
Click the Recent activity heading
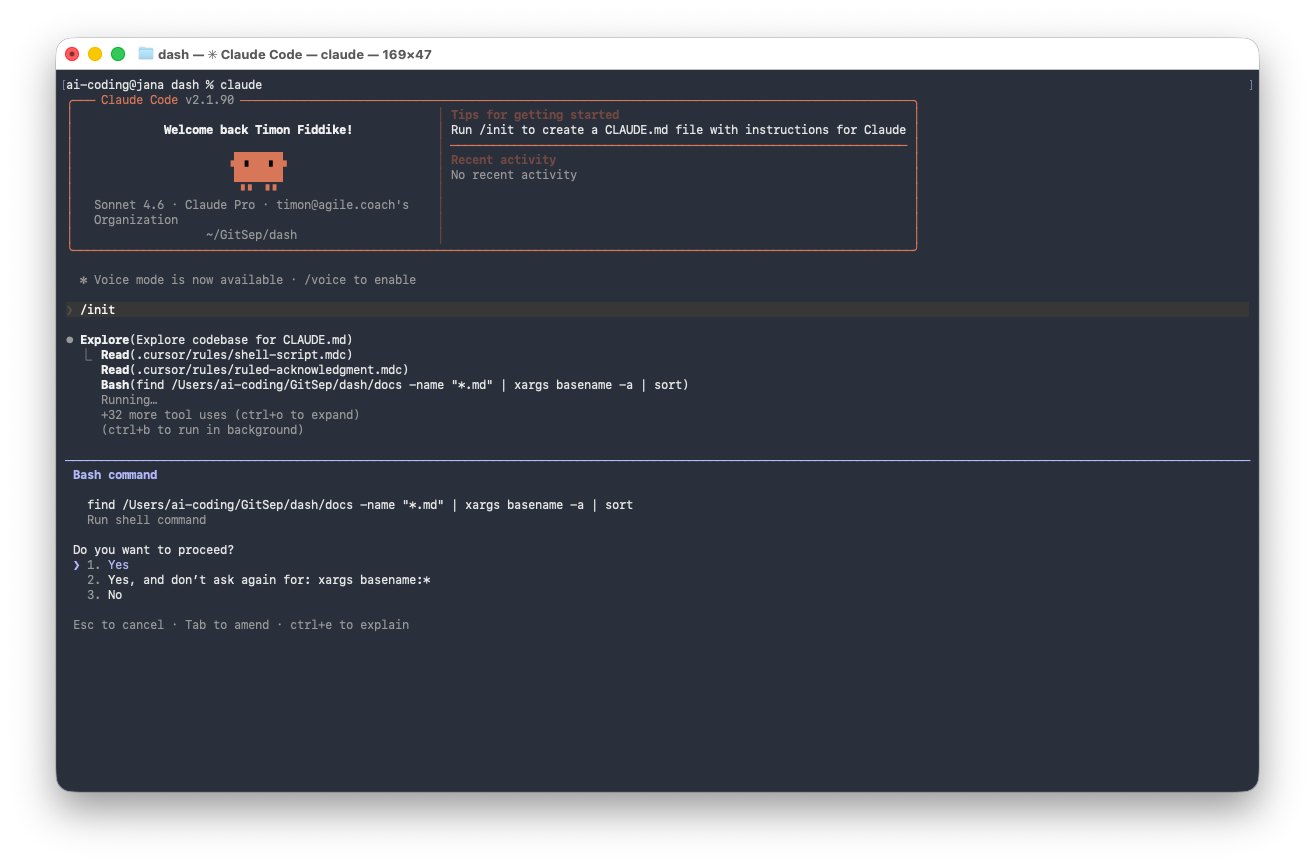tap(503, 160)
